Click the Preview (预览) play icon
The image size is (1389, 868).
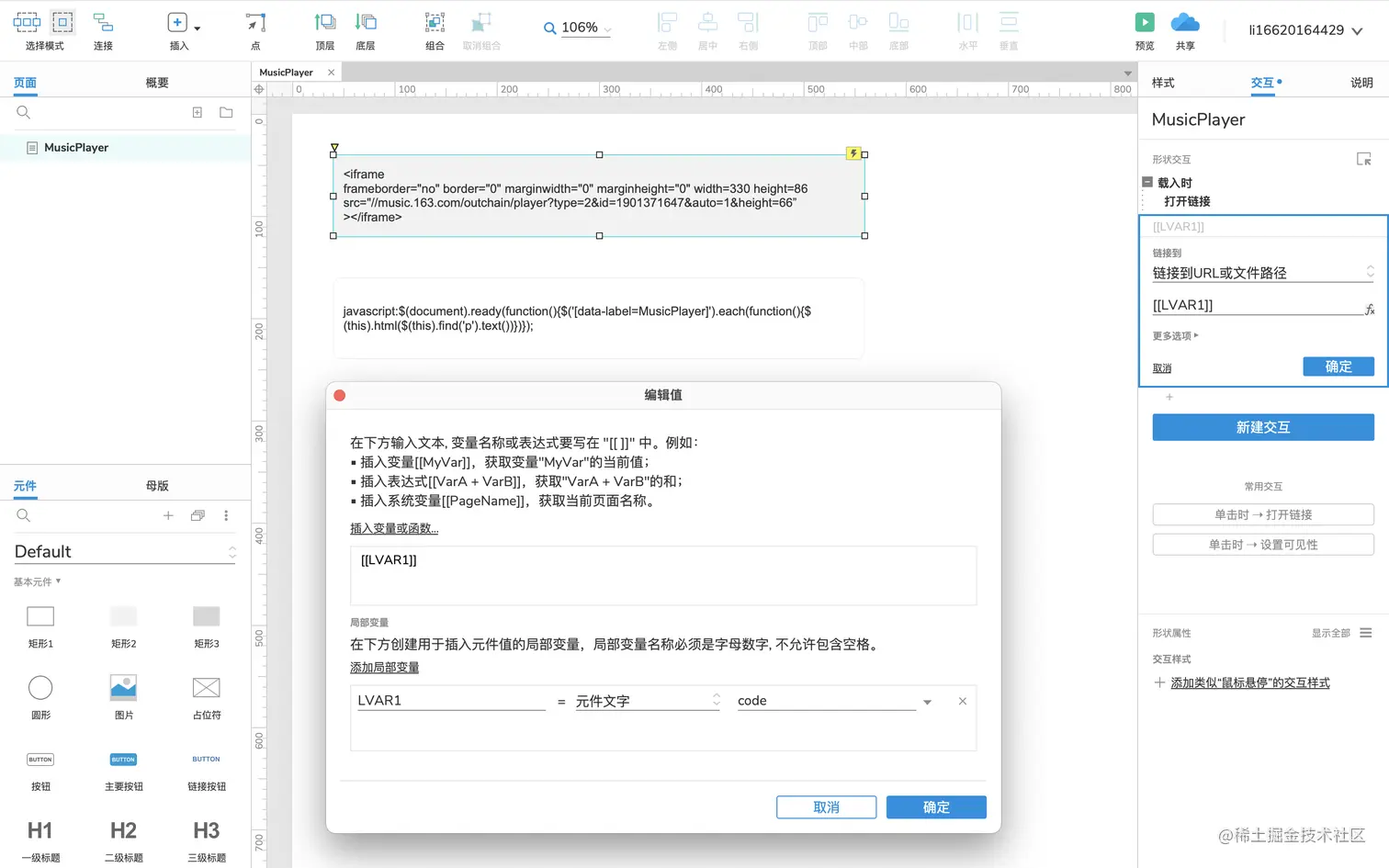coord(1145,22)
